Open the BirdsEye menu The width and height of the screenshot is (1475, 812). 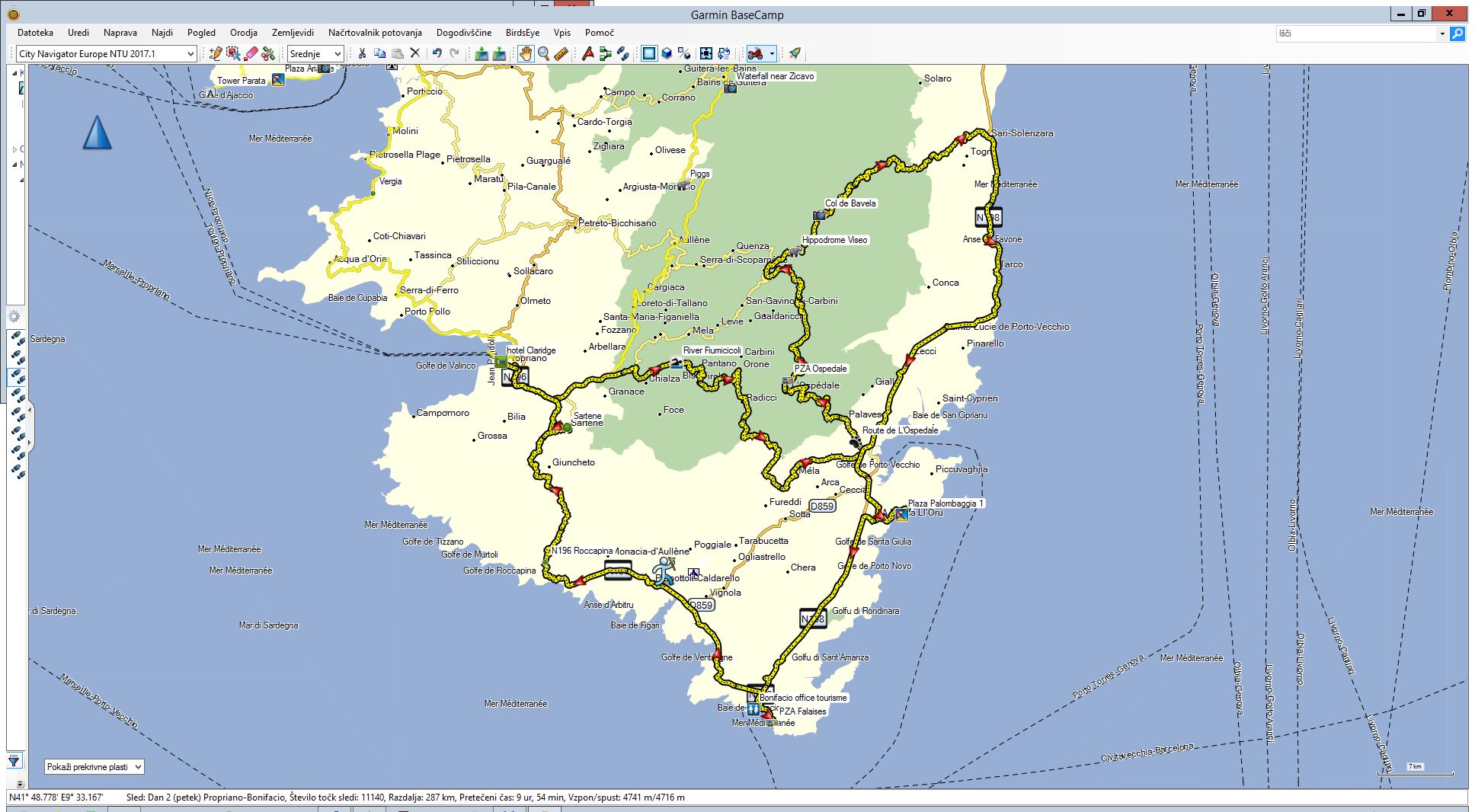point(523,33)
